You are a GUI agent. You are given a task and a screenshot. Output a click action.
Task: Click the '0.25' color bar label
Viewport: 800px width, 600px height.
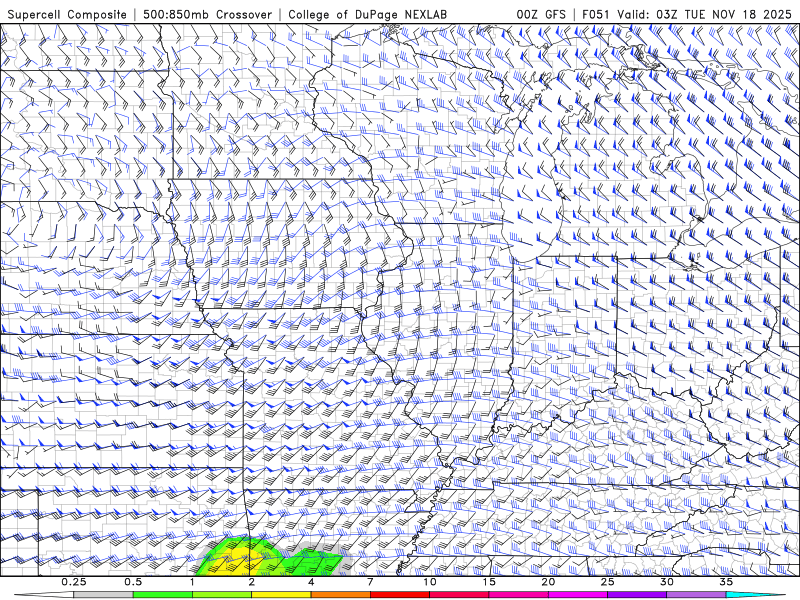click(74, 582)
